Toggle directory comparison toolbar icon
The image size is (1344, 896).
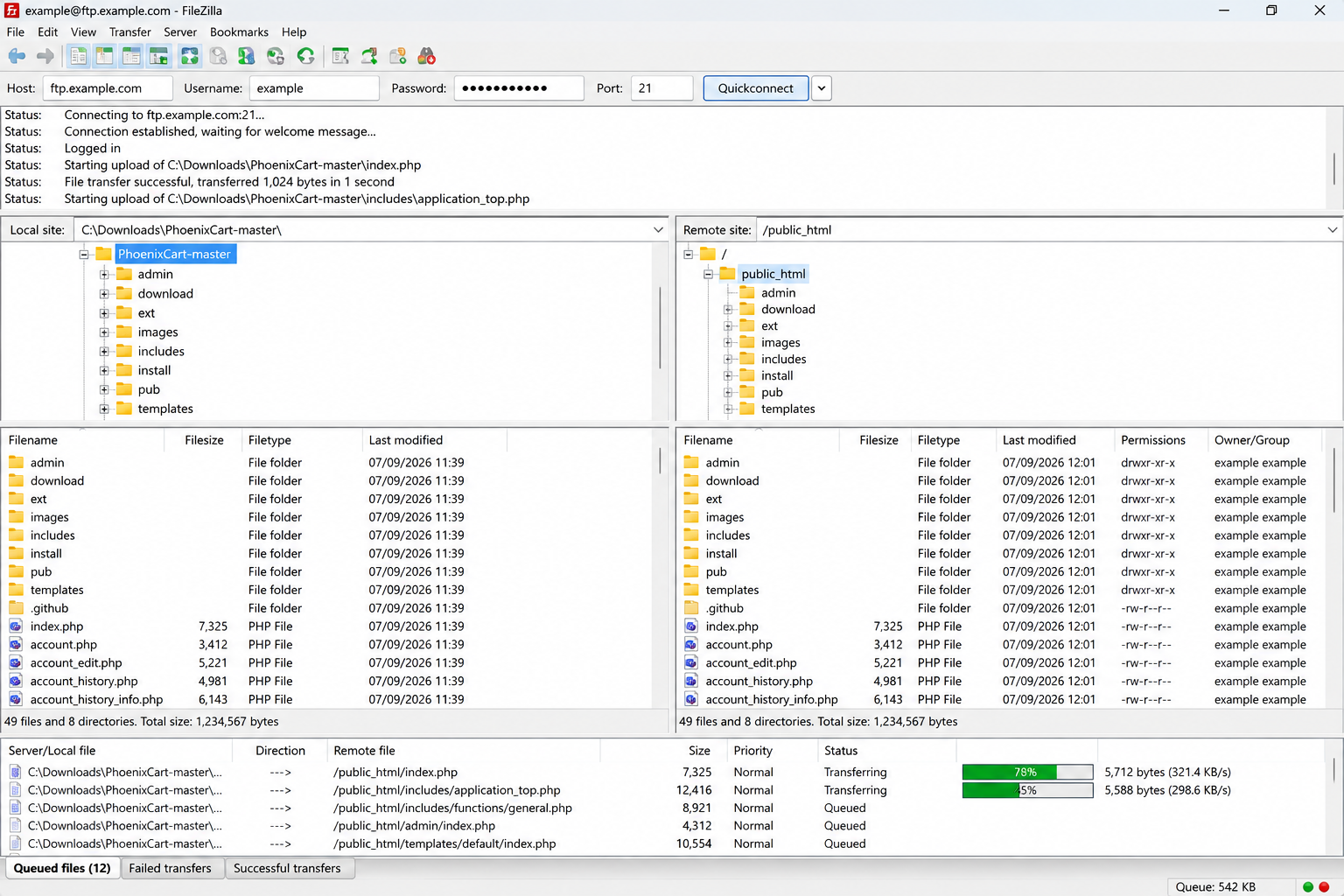click(369, 57)
